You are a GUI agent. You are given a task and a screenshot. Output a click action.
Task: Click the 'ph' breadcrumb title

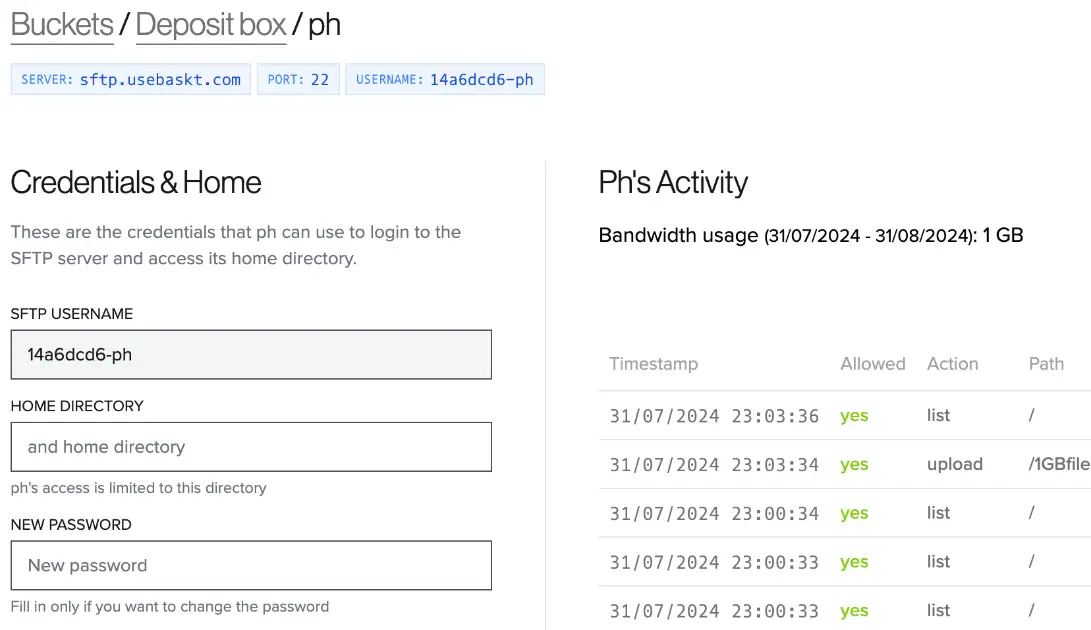pos(324,25)
